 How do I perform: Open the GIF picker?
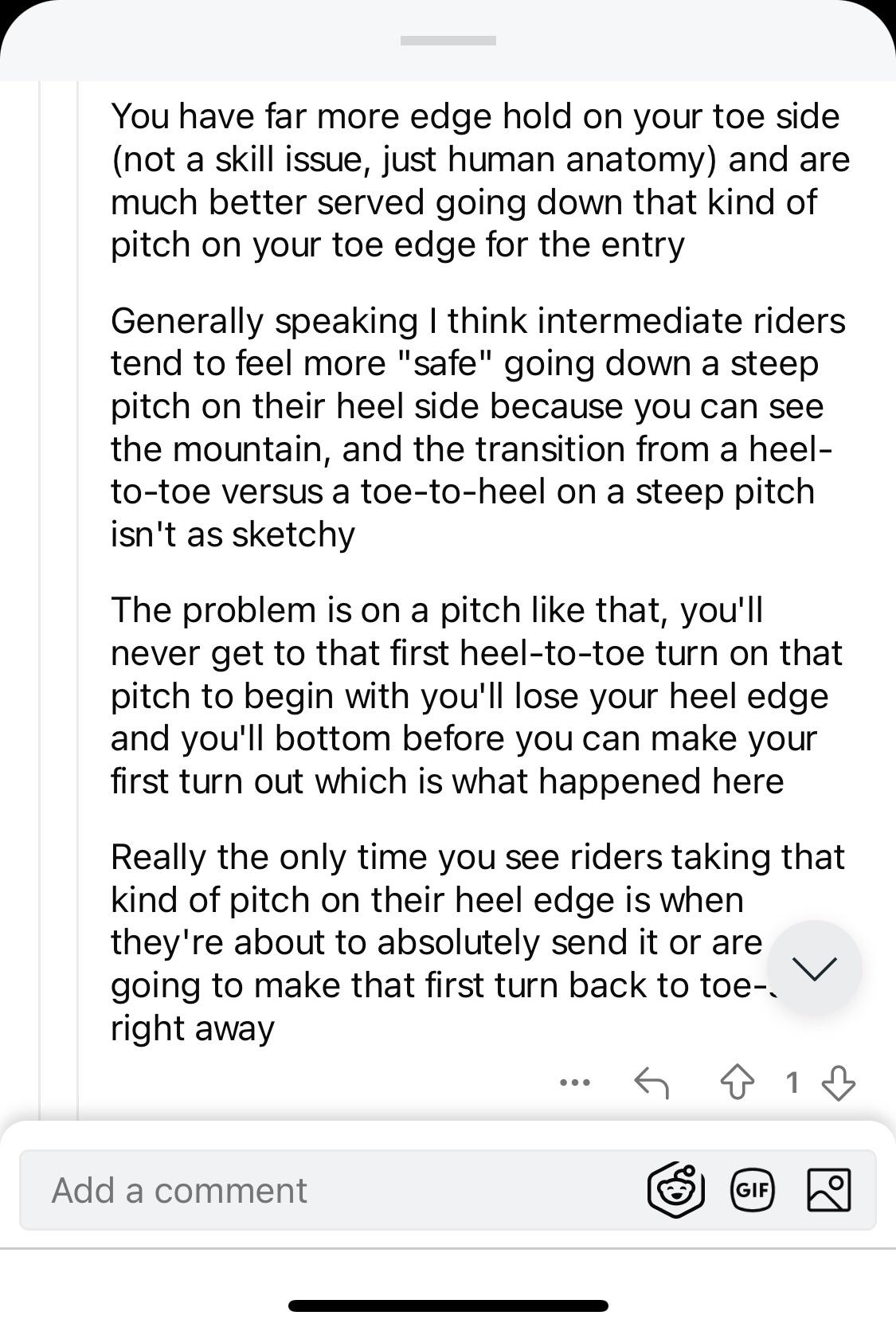753,1188
